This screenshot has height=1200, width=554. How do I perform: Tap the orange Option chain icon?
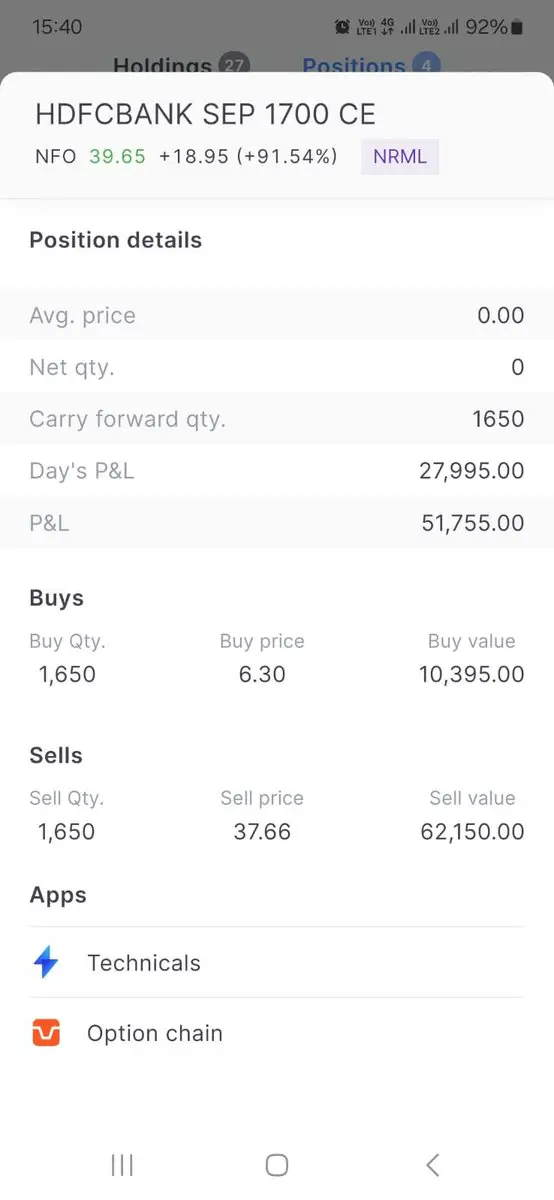click(46, 1033)
